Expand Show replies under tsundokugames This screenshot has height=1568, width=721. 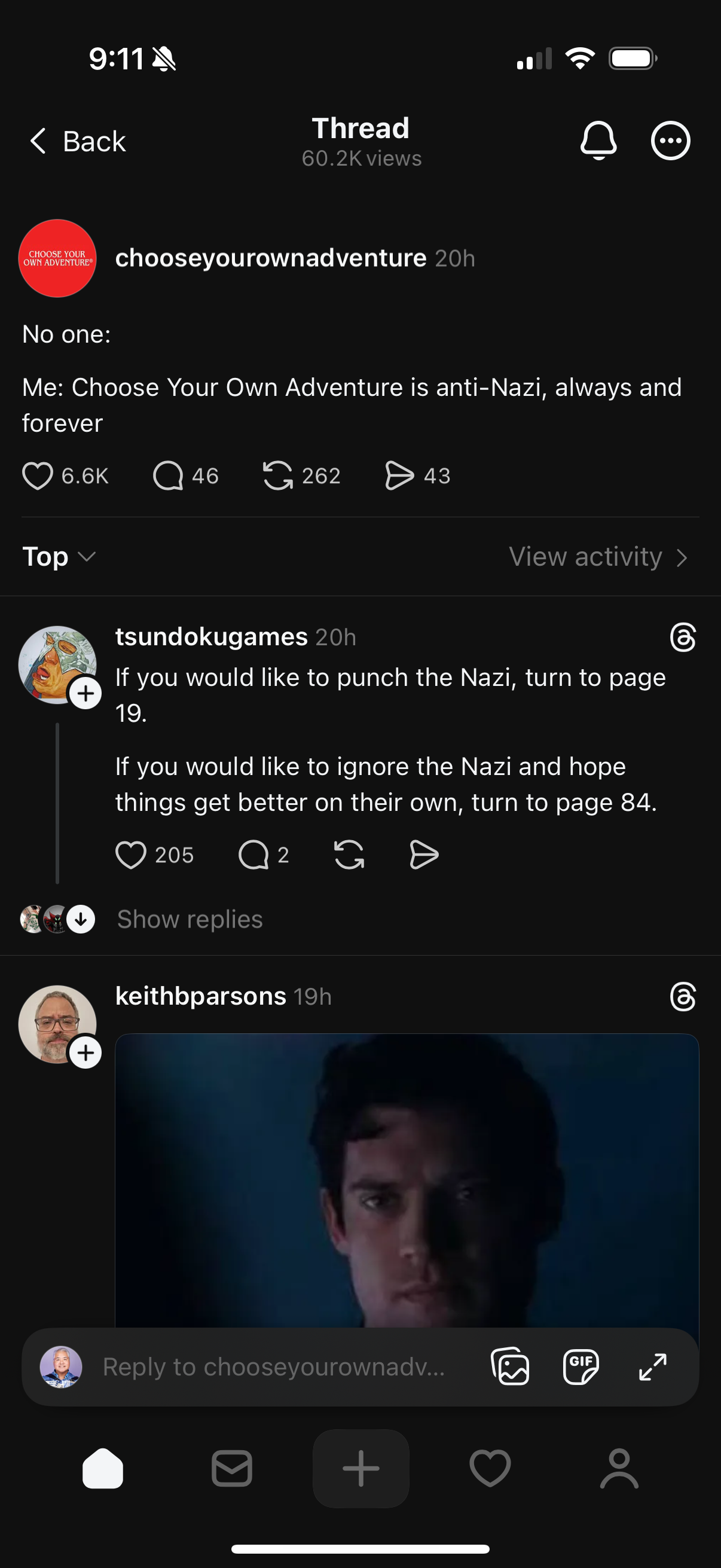(x=190, y=919)
